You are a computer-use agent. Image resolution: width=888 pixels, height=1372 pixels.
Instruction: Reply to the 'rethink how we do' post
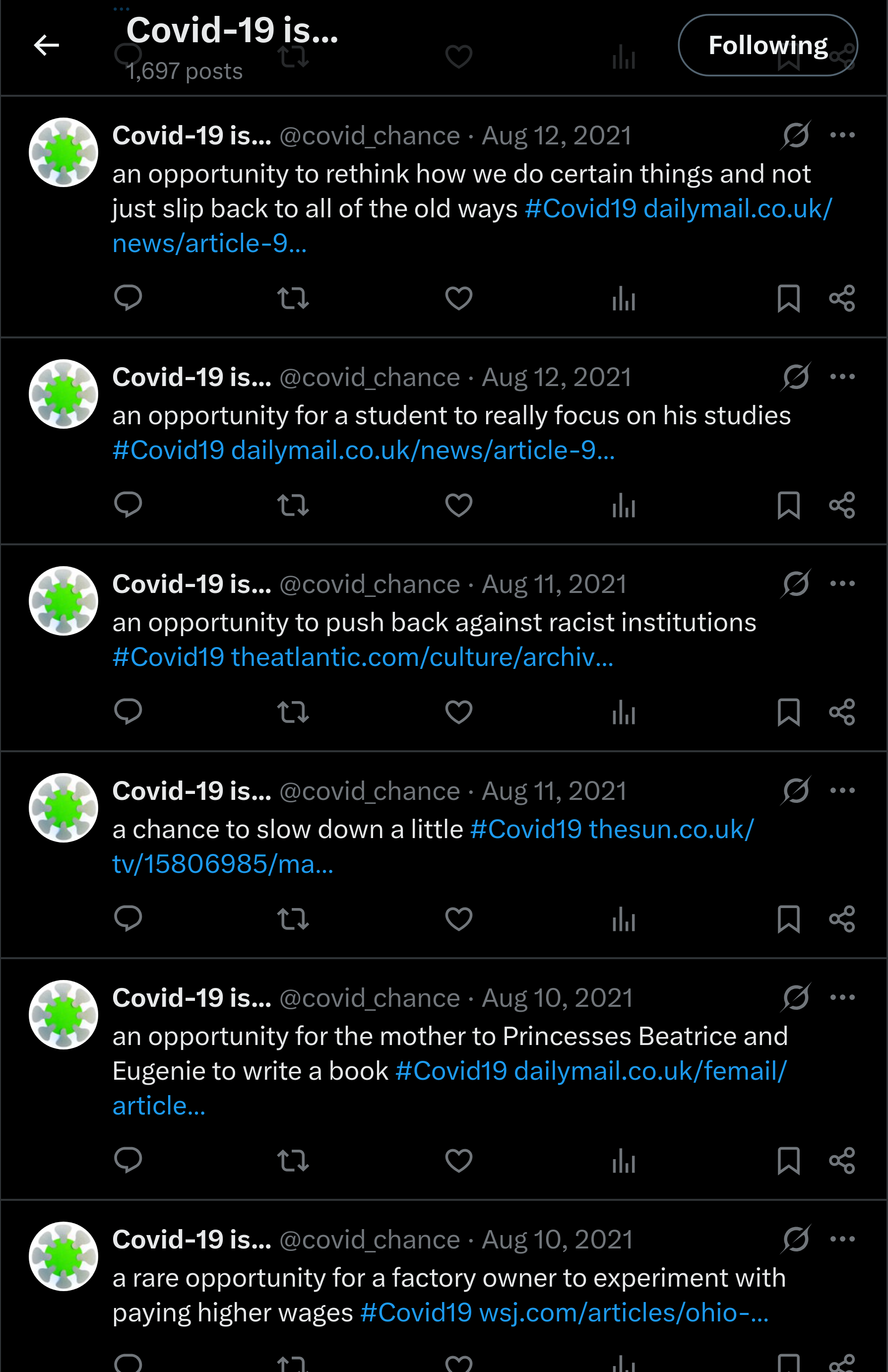click(x=128, y=298)
